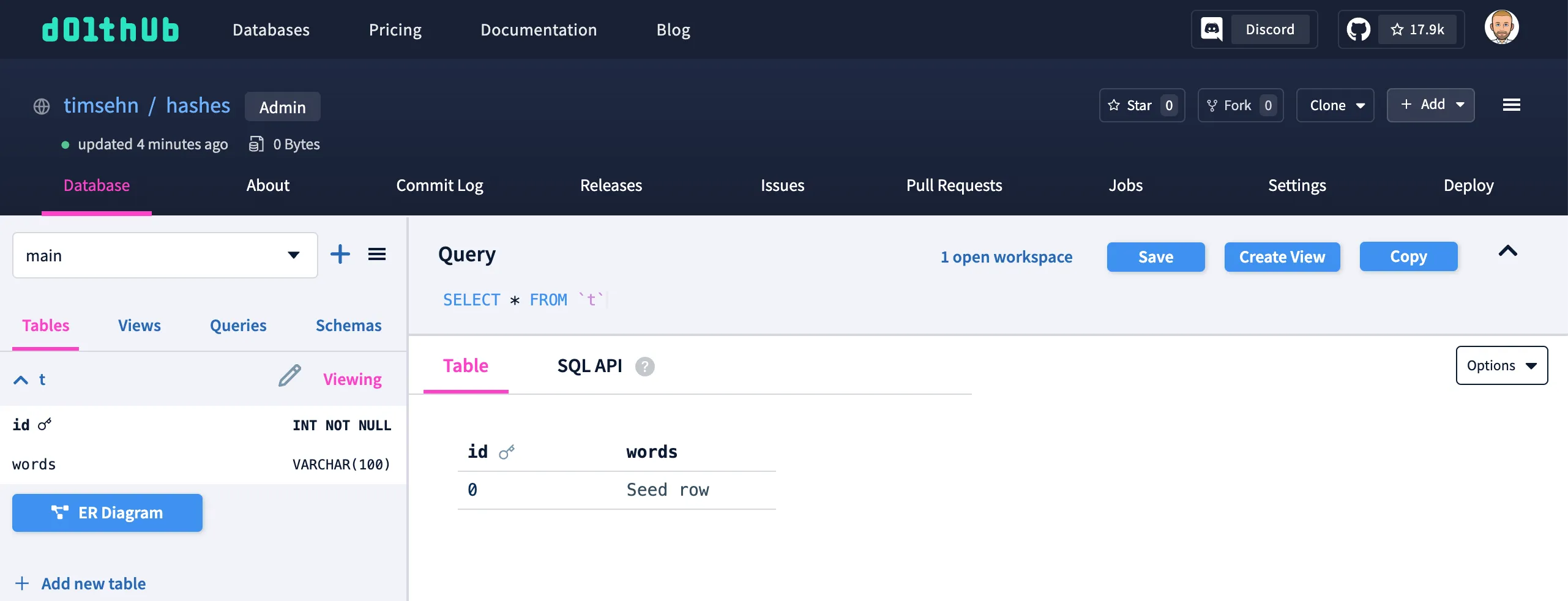The height and width of the screenshot is (601, 1568).
Task: Click the plus icon beside branch selector
Action: click(x=340, y=255)
